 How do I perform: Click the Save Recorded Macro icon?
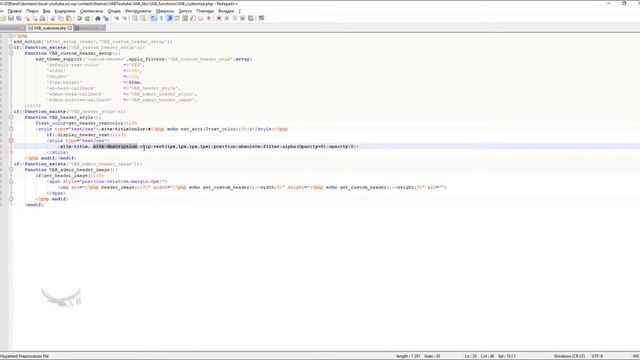pyautogui.click(x=250, y=18)
